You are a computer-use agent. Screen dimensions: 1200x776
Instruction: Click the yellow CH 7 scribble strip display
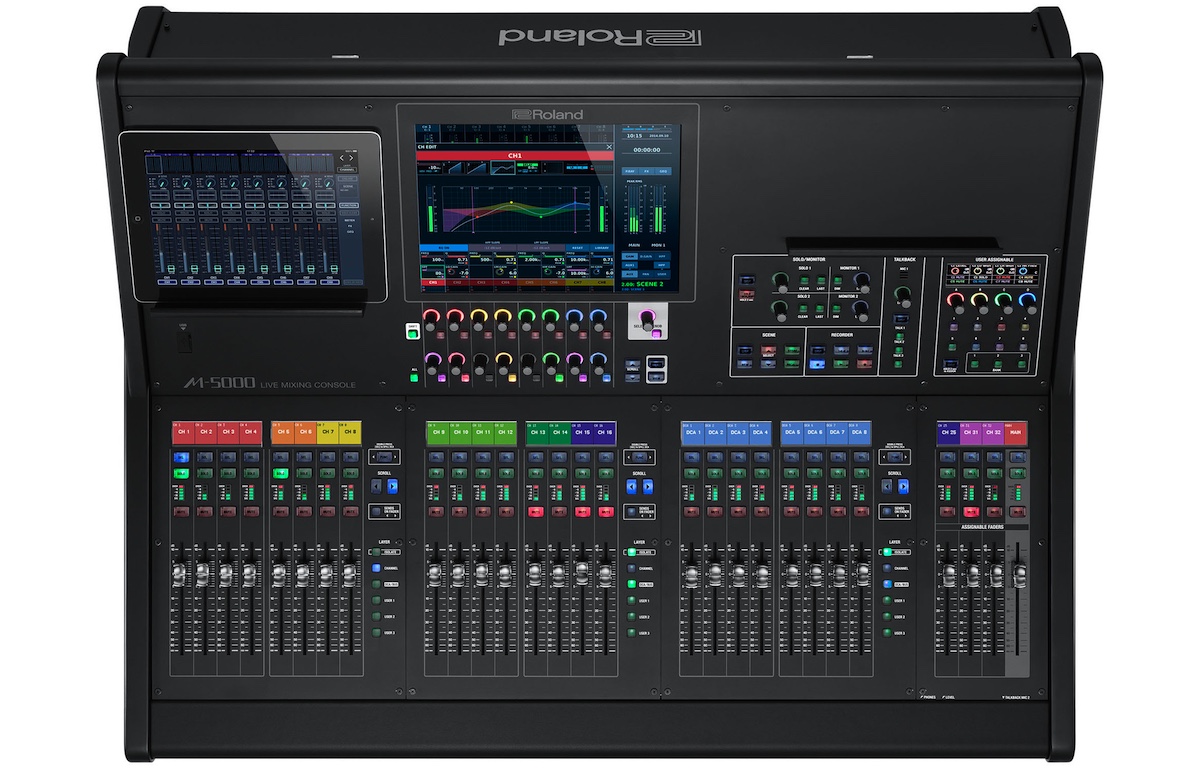point(327,432)
